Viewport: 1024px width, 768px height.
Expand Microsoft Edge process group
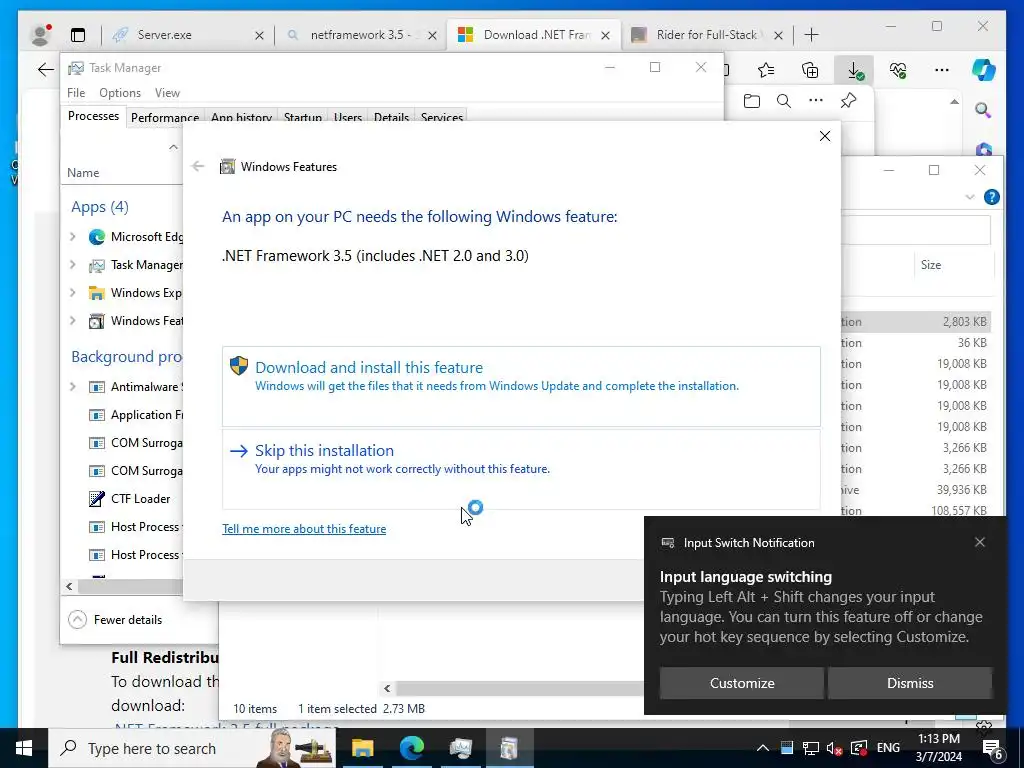tap(73, 236)
